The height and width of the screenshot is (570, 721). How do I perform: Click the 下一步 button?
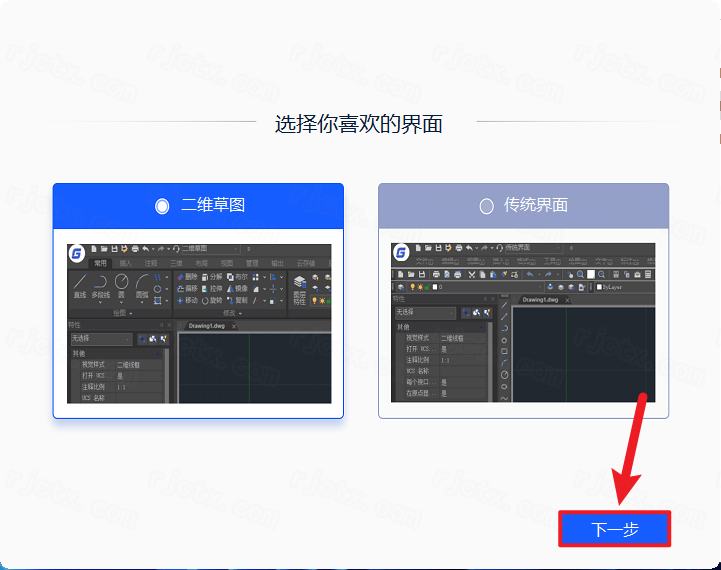pyautogui.click(x=614, y=529)
